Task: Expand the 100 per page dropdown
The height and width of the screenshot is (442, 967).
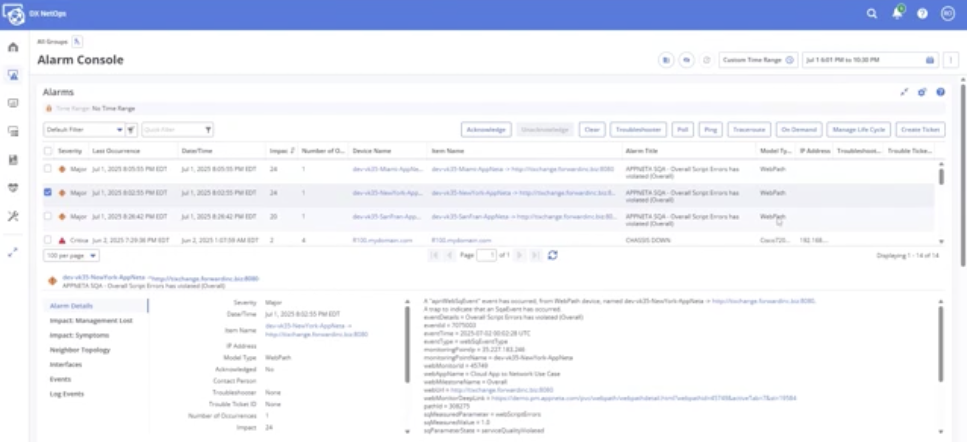Action: point(70,255)
